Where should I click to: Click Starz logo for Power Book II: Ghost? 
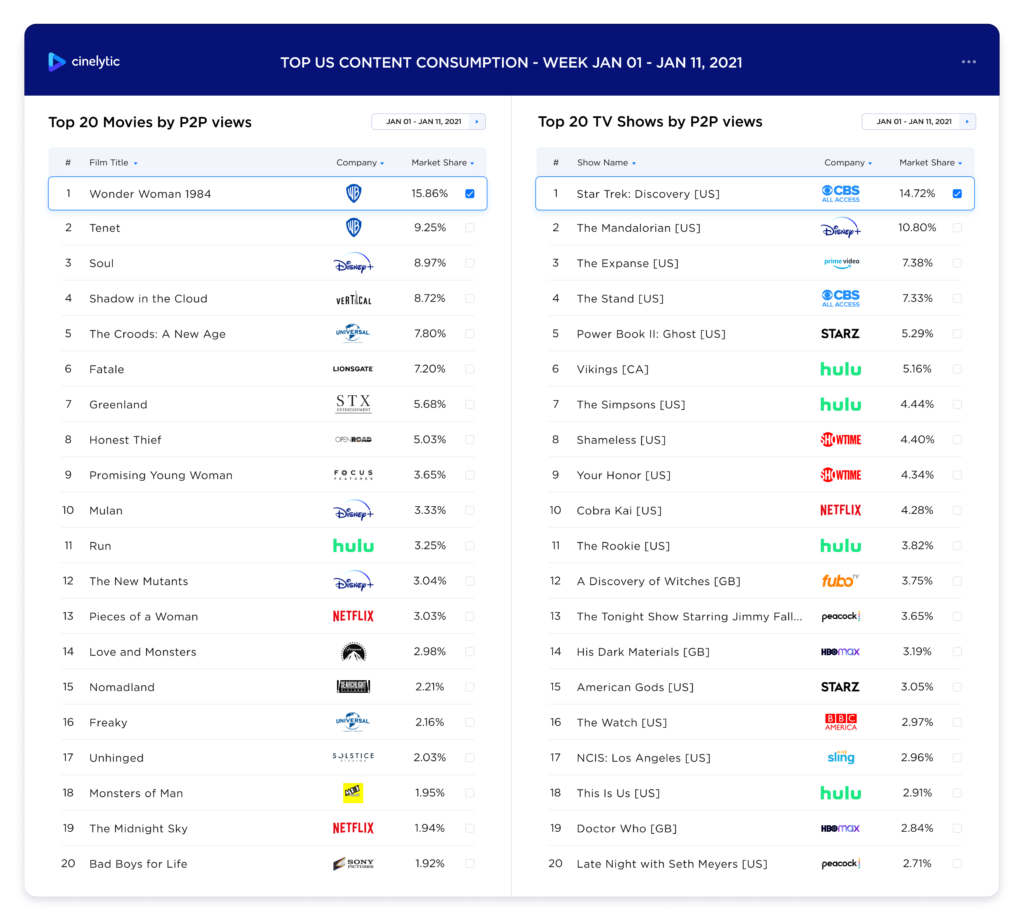840,334
